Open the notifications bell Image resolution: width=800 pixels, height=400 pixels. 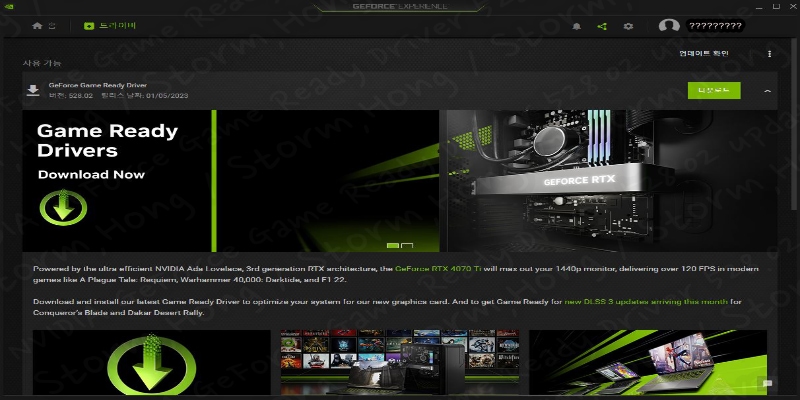[577, 26]
